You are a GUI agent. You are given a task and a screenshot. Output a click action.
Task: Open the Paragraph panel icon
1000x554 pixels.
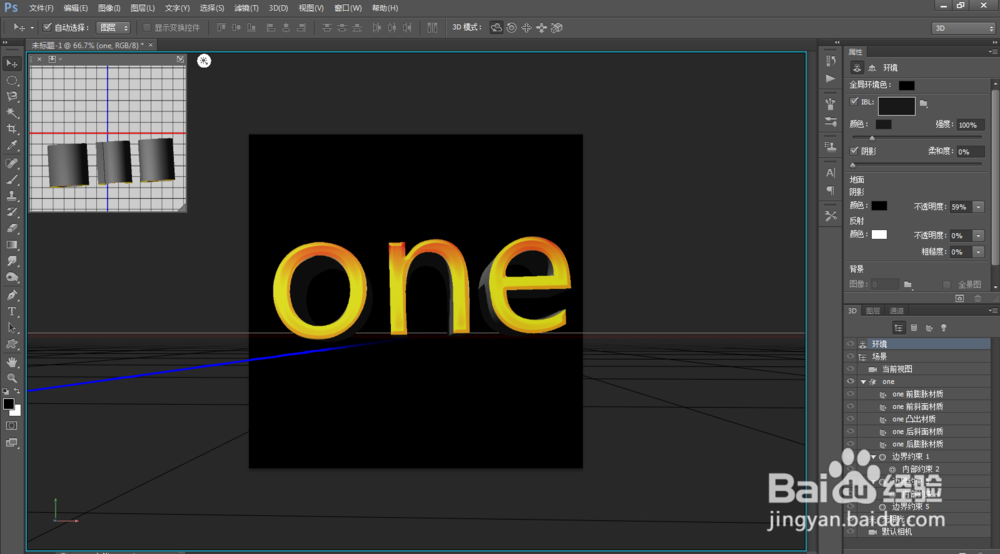tap(830, 190)
